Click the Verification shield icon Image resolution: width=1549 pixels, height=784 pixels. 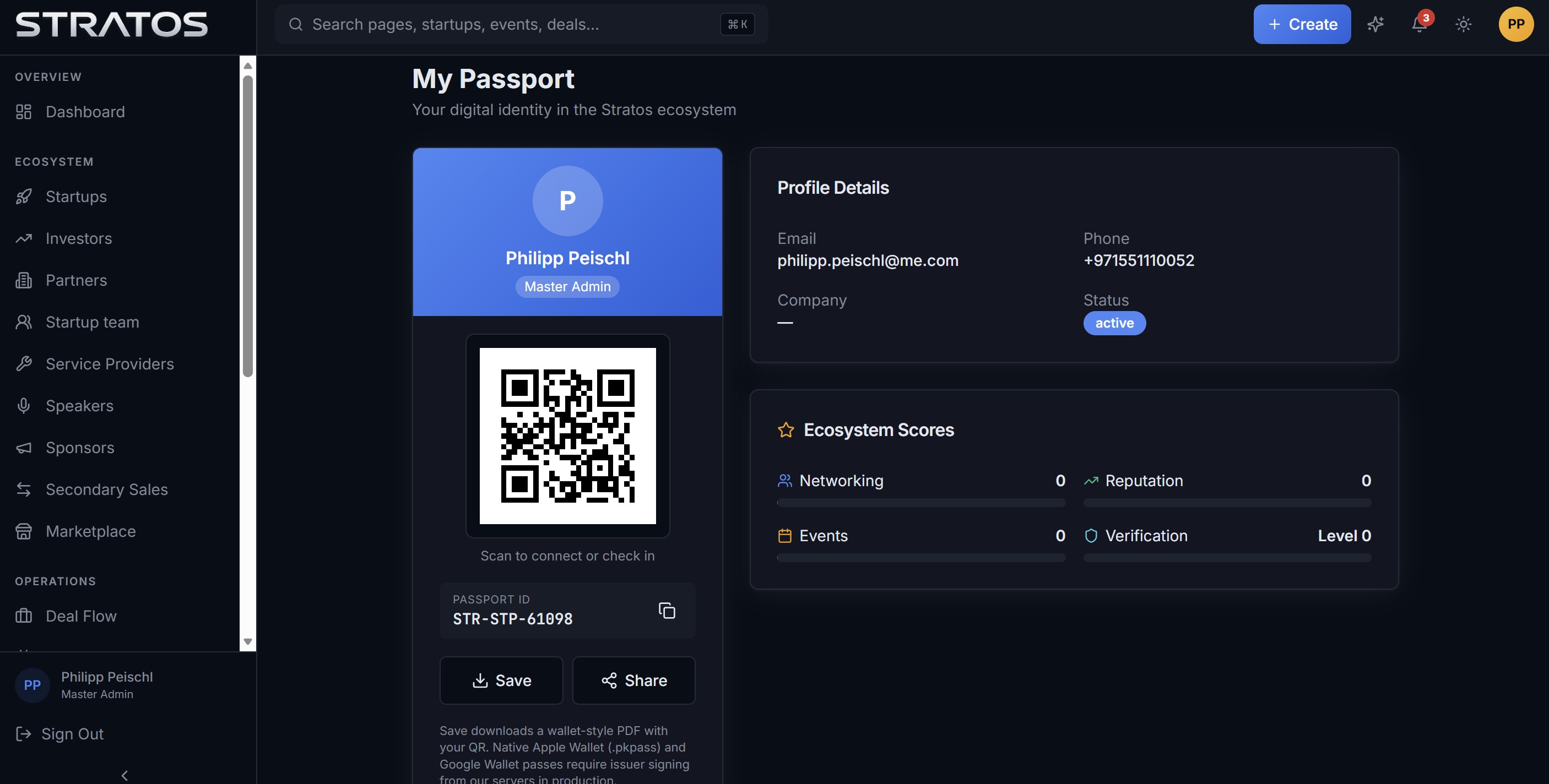[1091, 536]
